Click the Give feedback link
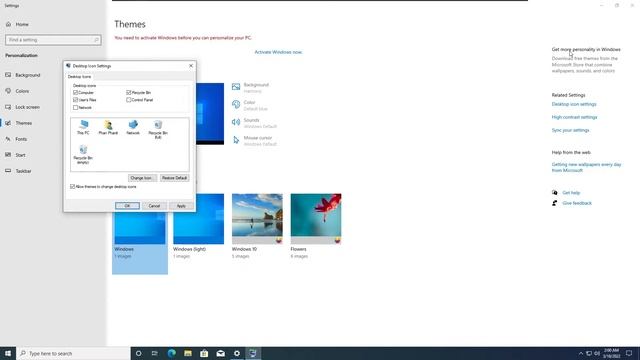Viewport: 640px width, 360px height. [577, 203]
